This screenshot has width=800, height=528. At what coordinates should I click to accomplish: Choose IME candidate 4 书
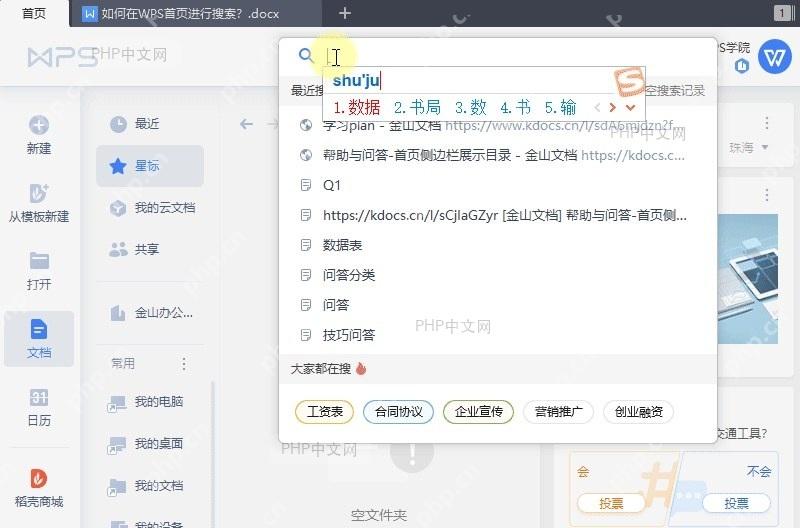[515, 108]
